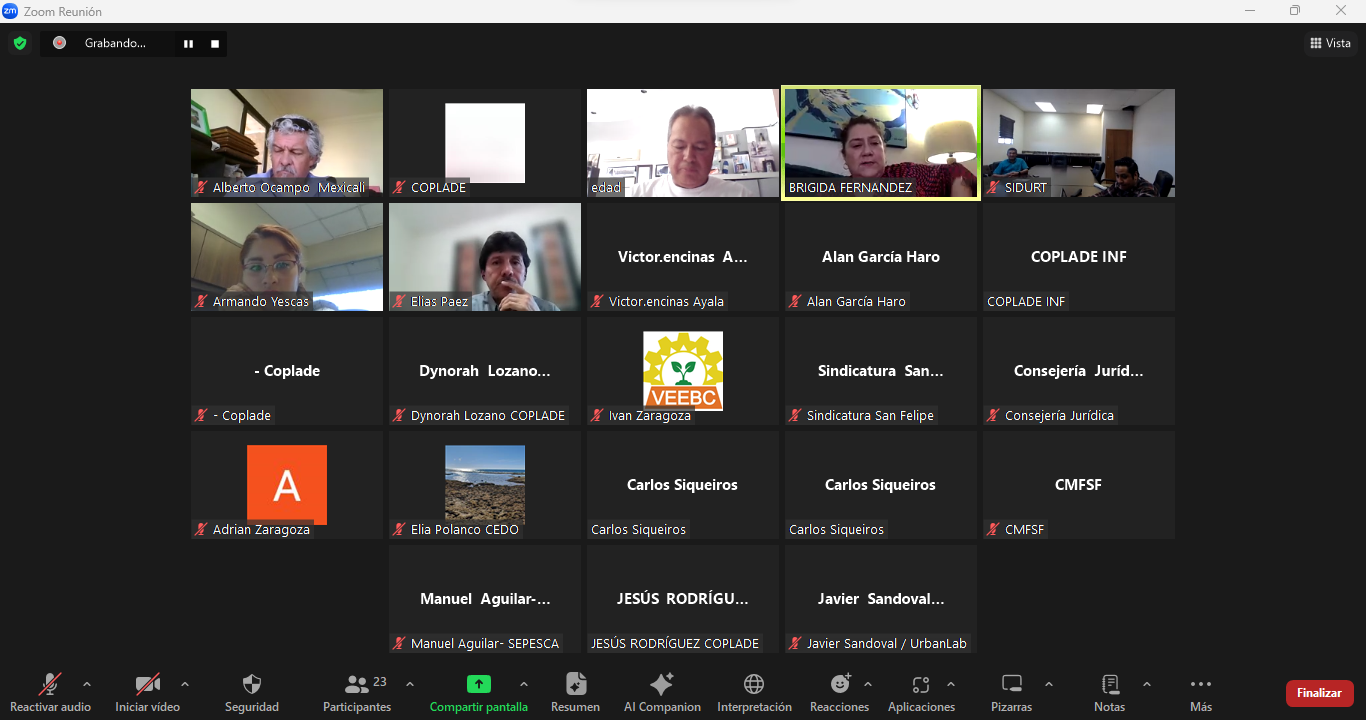Select the Alan García Haro tile
Image resolution: width=1366 pixels, height=720 pixels.
[x=881, y=257]
